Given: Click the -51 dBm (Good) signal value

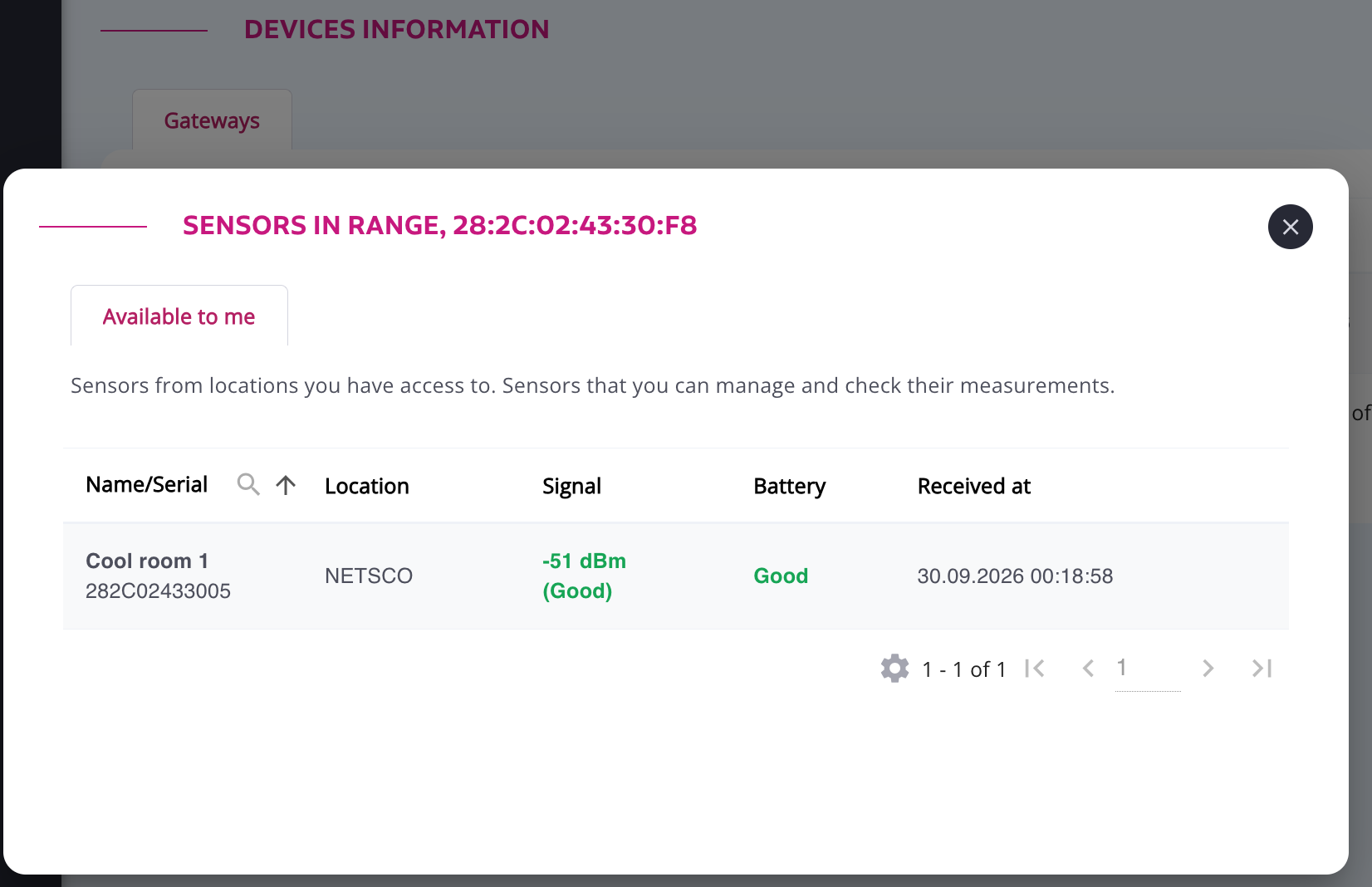Looking at the screenshot, I should click(584, 576).
